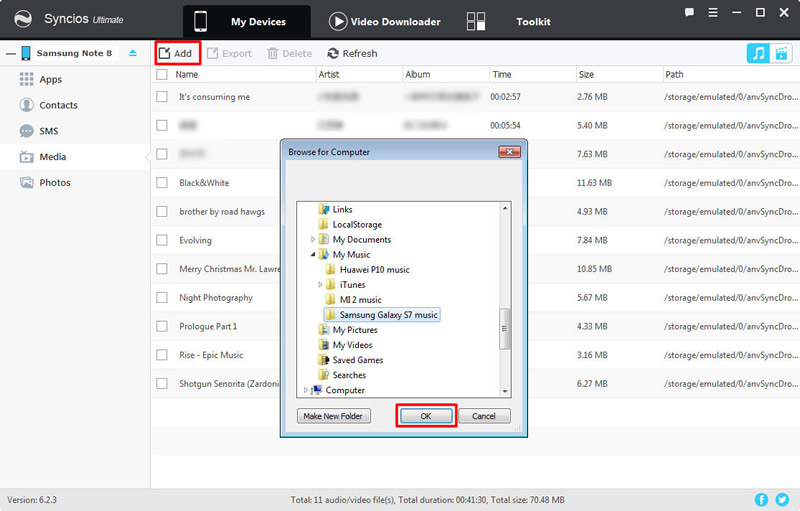800x511 pixels.
Task: Switch to My Devices tab
Action: (x=247, y=21)
